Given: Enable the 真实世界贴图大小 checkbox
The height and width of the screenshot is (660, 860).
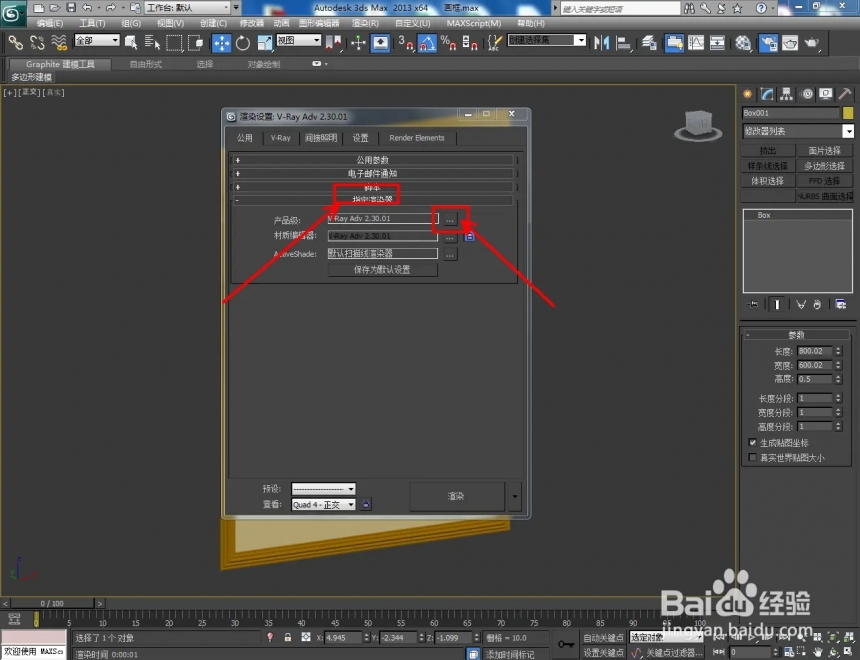Looking at the screenshot, I should (752, 457).
